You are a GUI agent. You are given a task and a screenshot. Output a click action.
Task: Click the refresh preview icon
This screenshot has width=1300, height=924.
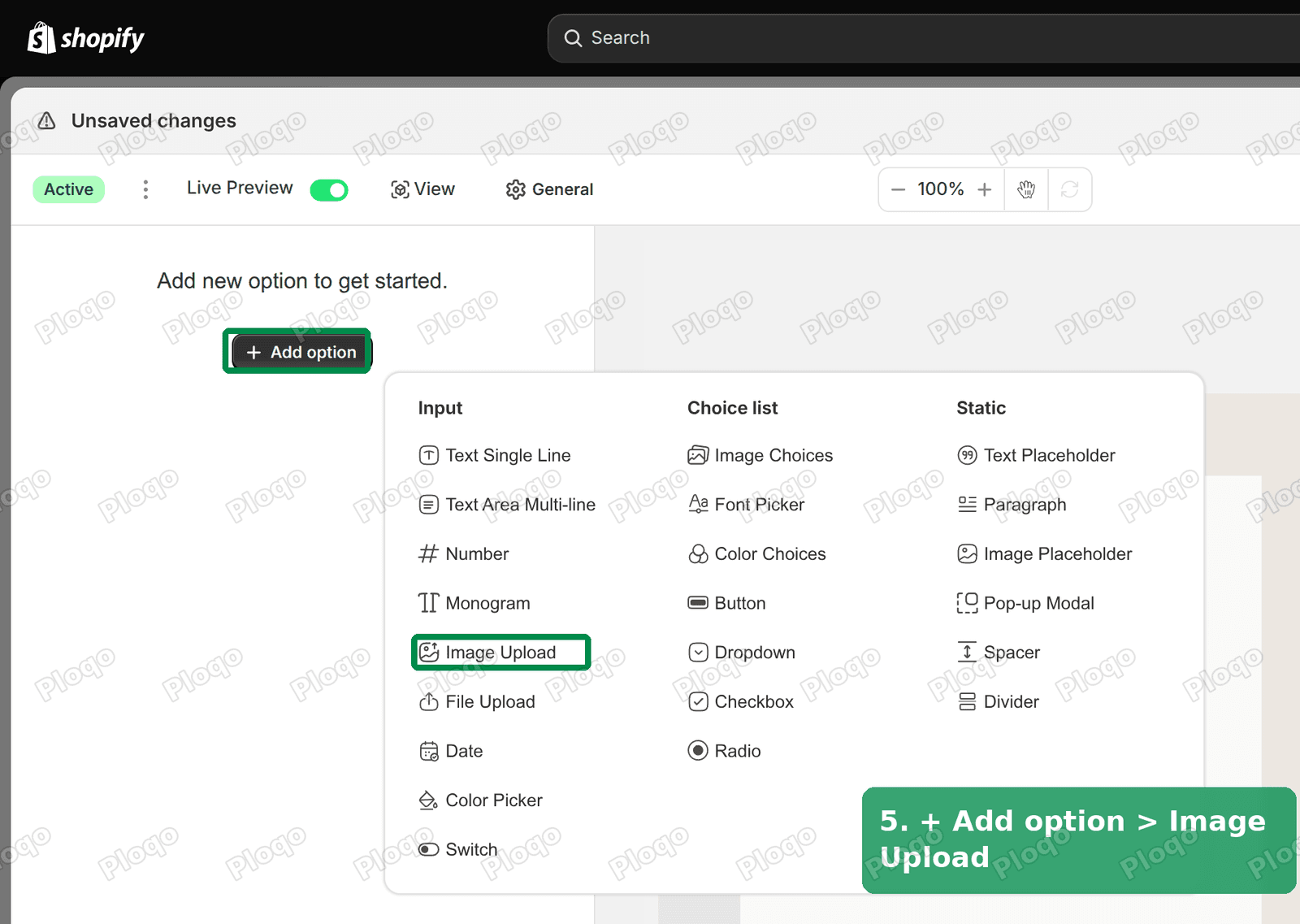pyautogui.click(x=1070, y=189)
